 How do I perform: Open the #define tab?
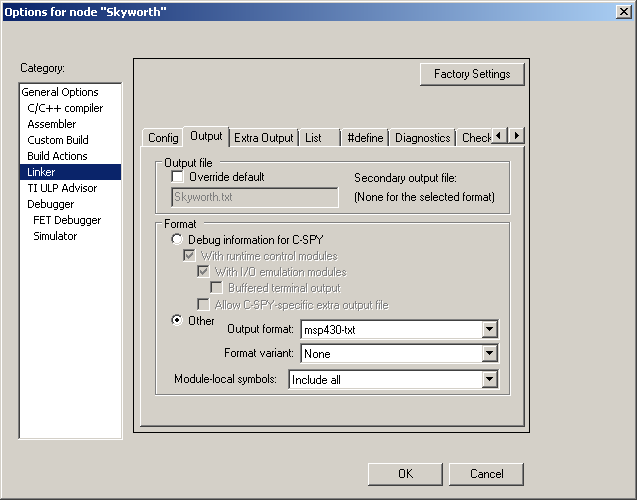coord(364,138)
